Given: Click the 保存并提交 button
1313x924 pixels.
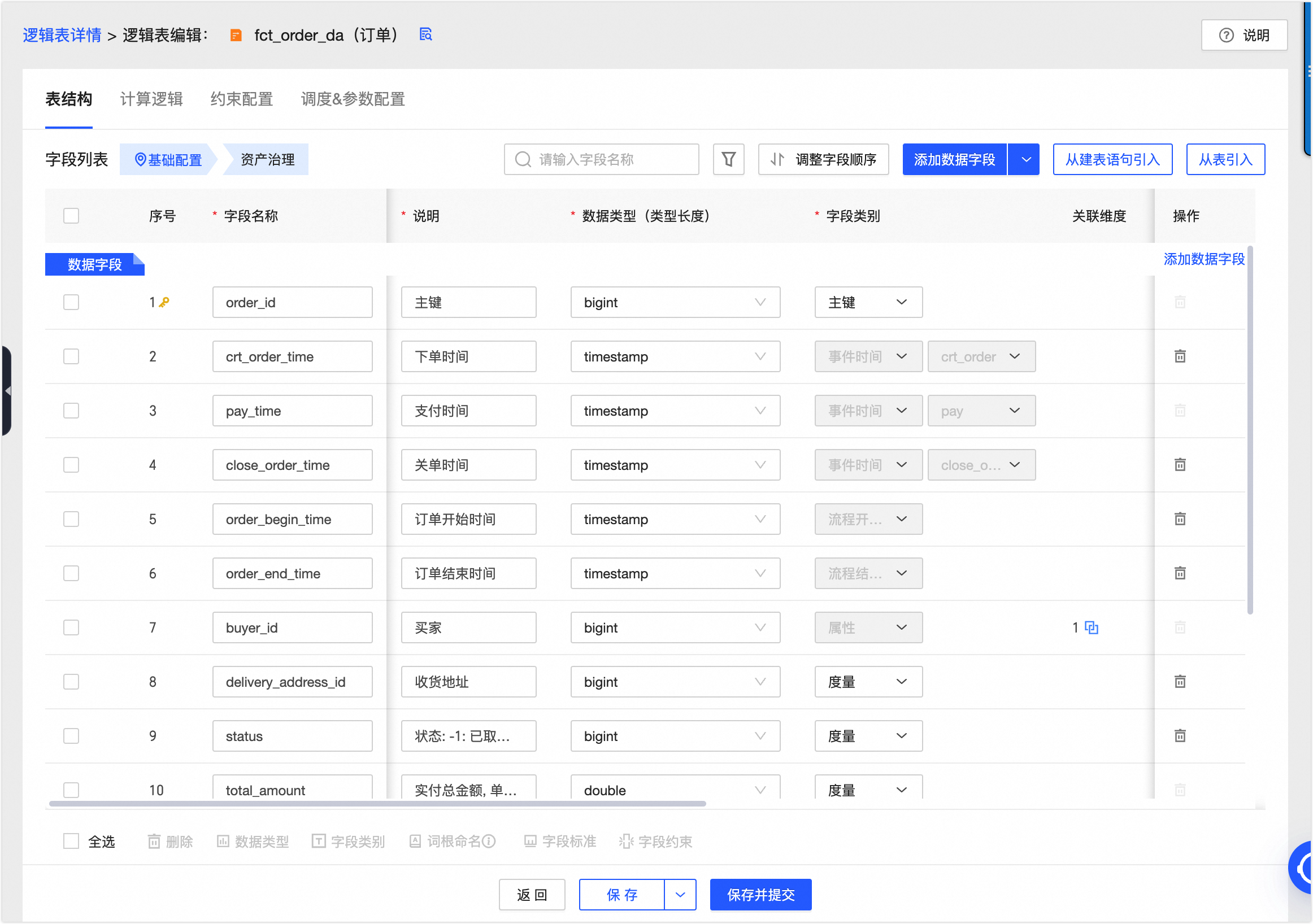Looking at the screenshot, I should pos(760,895).
